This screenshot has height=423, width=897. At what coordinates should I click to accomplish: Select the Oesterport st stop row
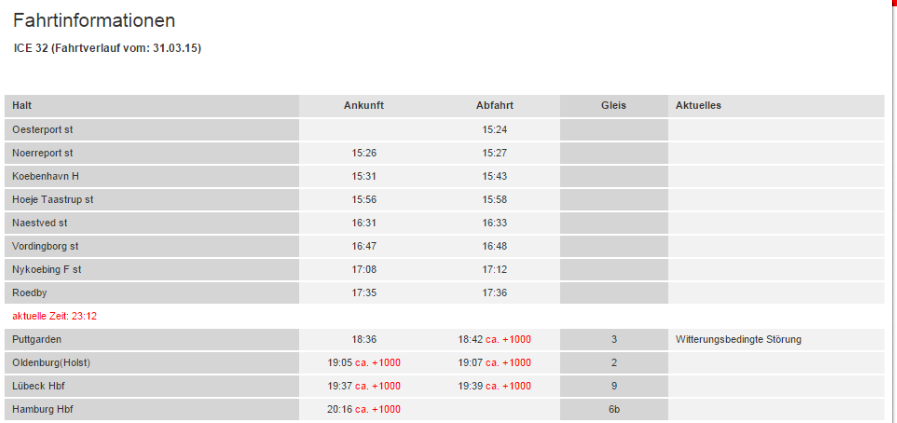[444, 130]
